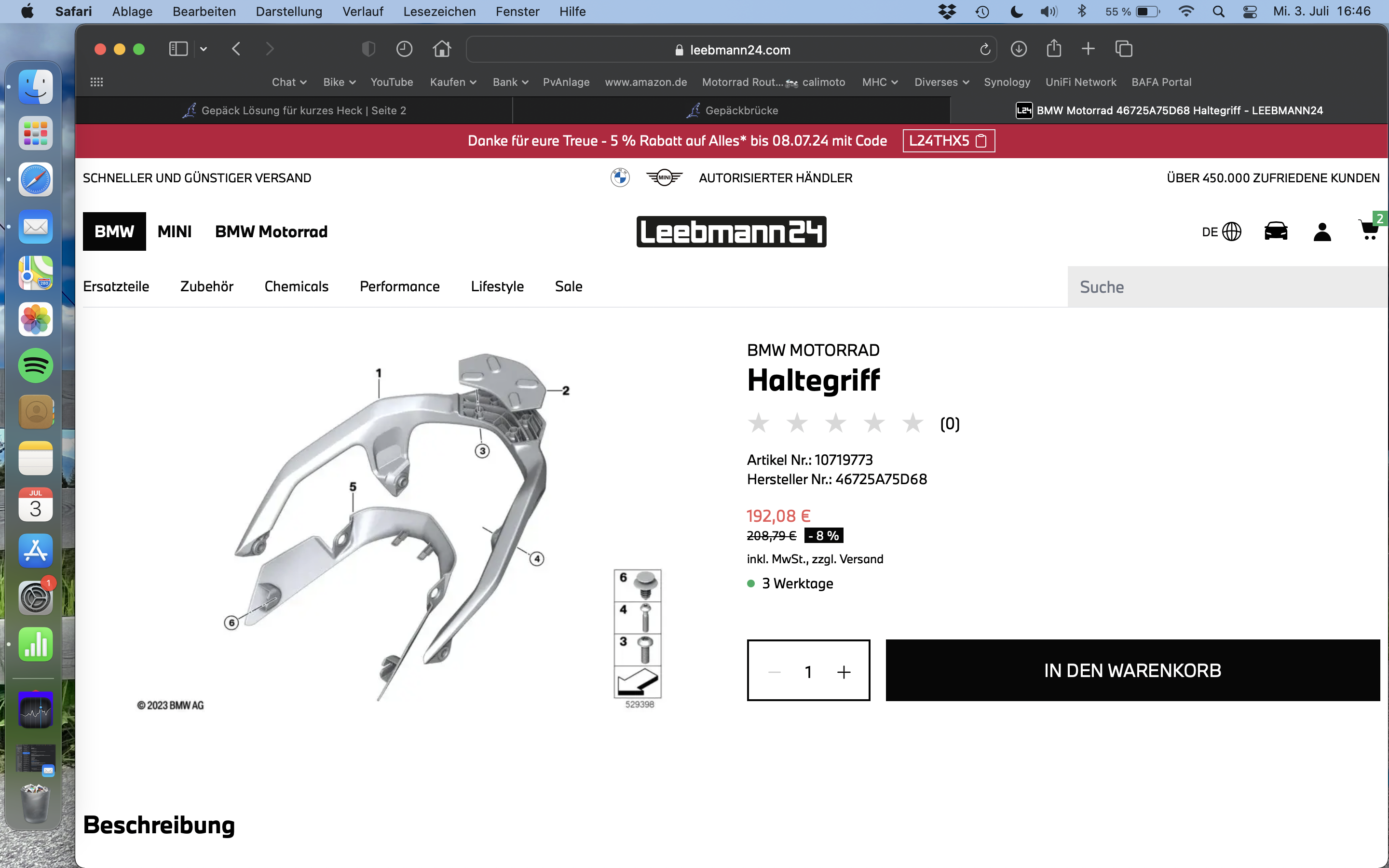Show the tab overview
Screen dimensions: 1389x868
1124,49
